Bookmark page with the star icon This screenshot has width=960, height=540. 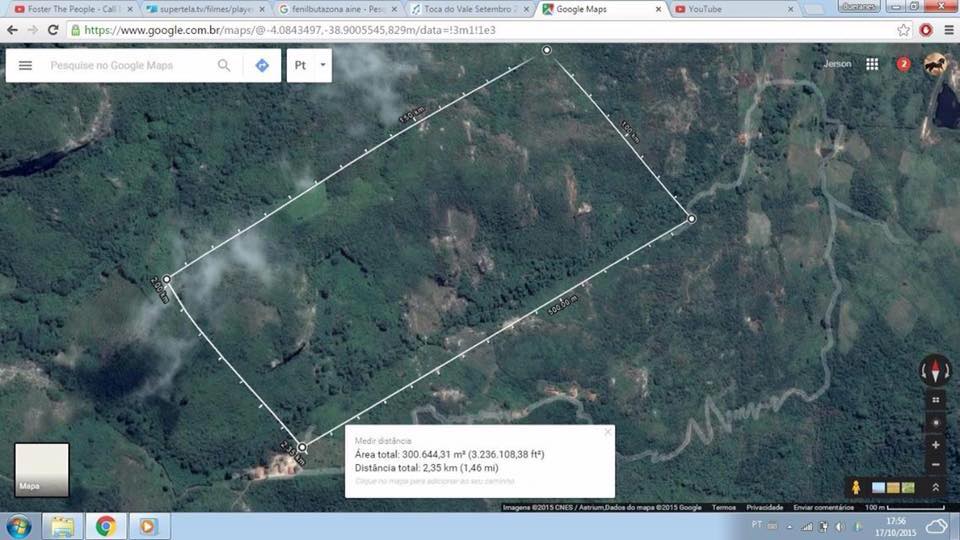[x=903, y=30]
